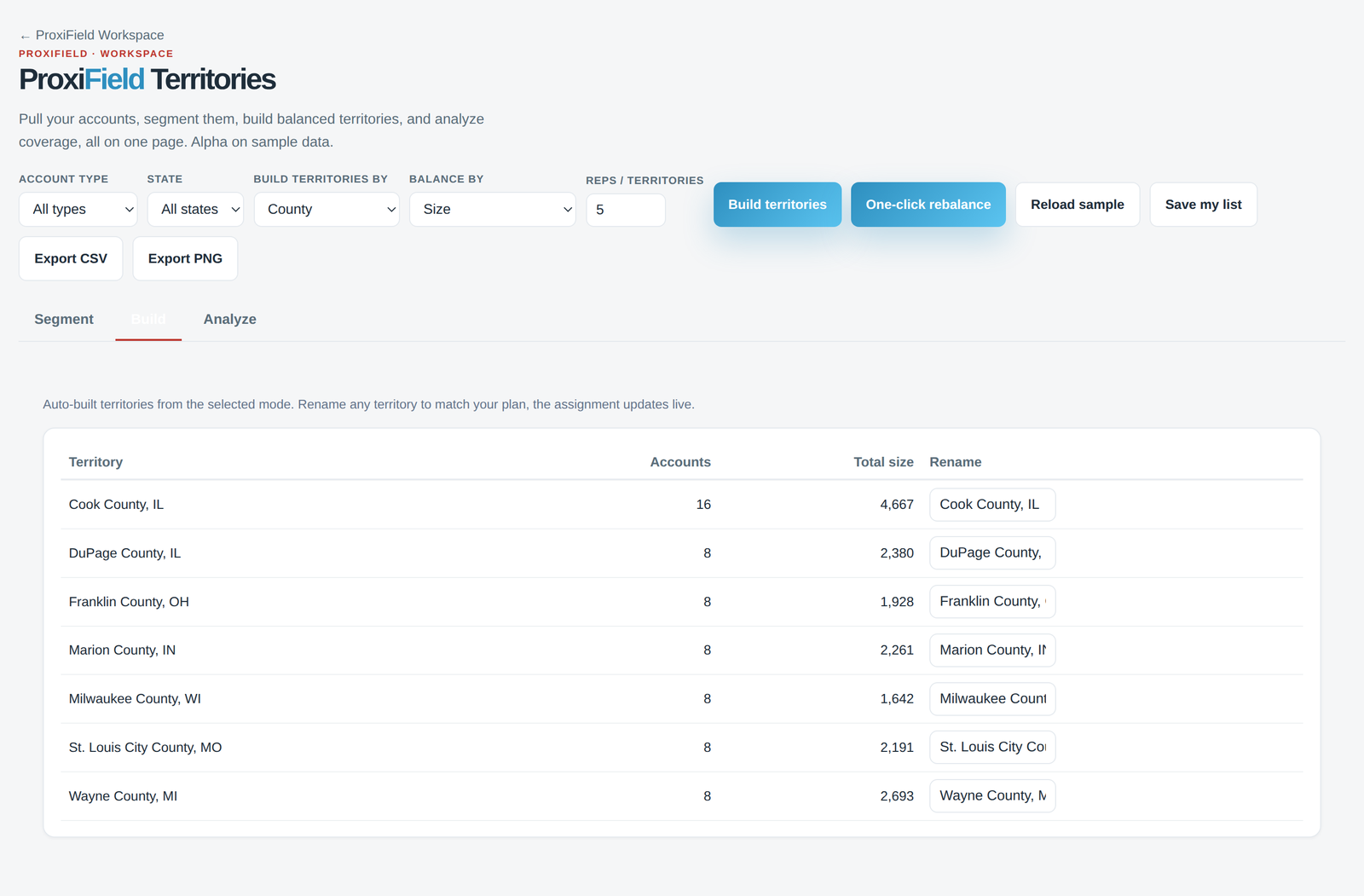Select the DuPage County, IL territory name
1364x896 pixels.
coord(124,553)
